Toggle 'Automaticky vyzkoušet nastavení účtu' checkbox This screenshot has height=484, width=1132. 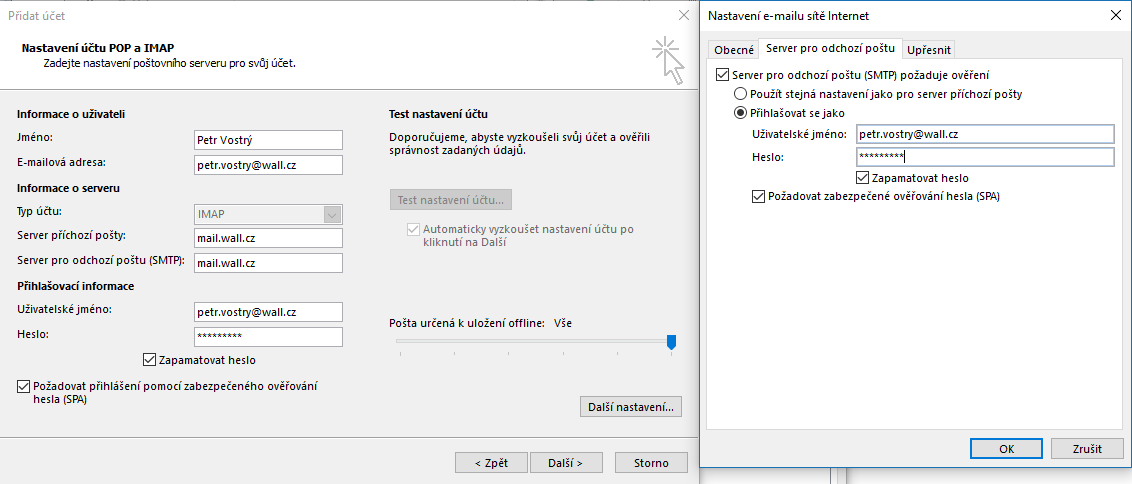[414, 229]
